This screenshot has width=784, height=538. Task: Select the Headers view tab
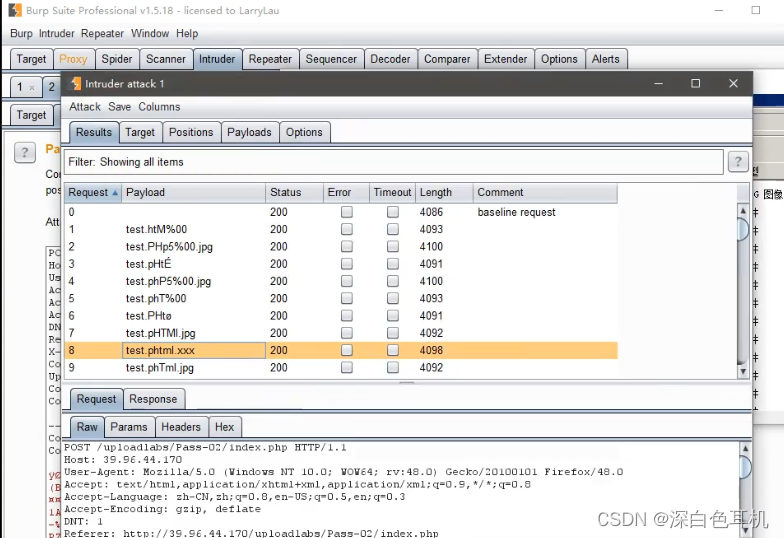[x=181, y=427]
